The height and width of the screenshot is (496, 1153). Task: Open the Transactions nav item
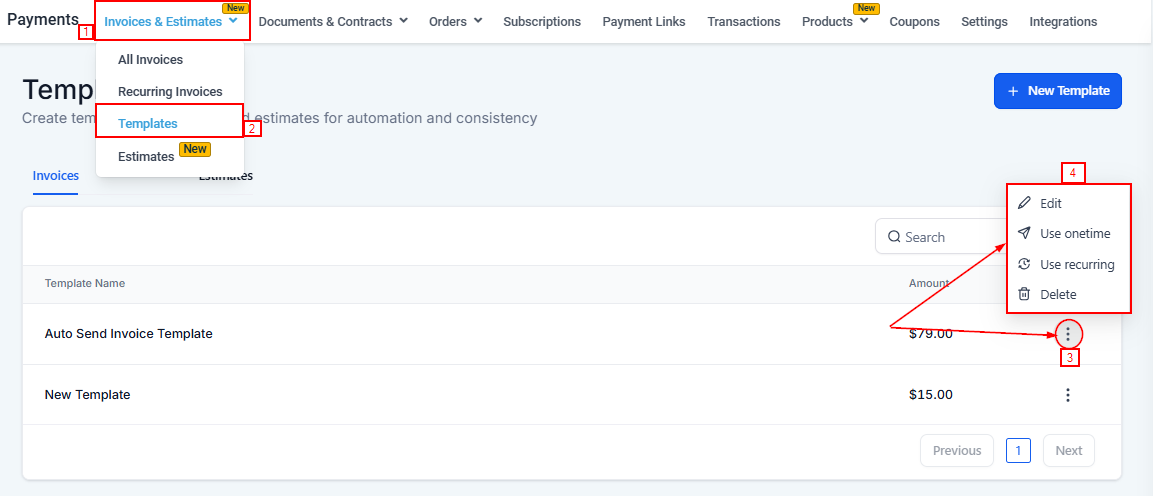tap(743, 21)
